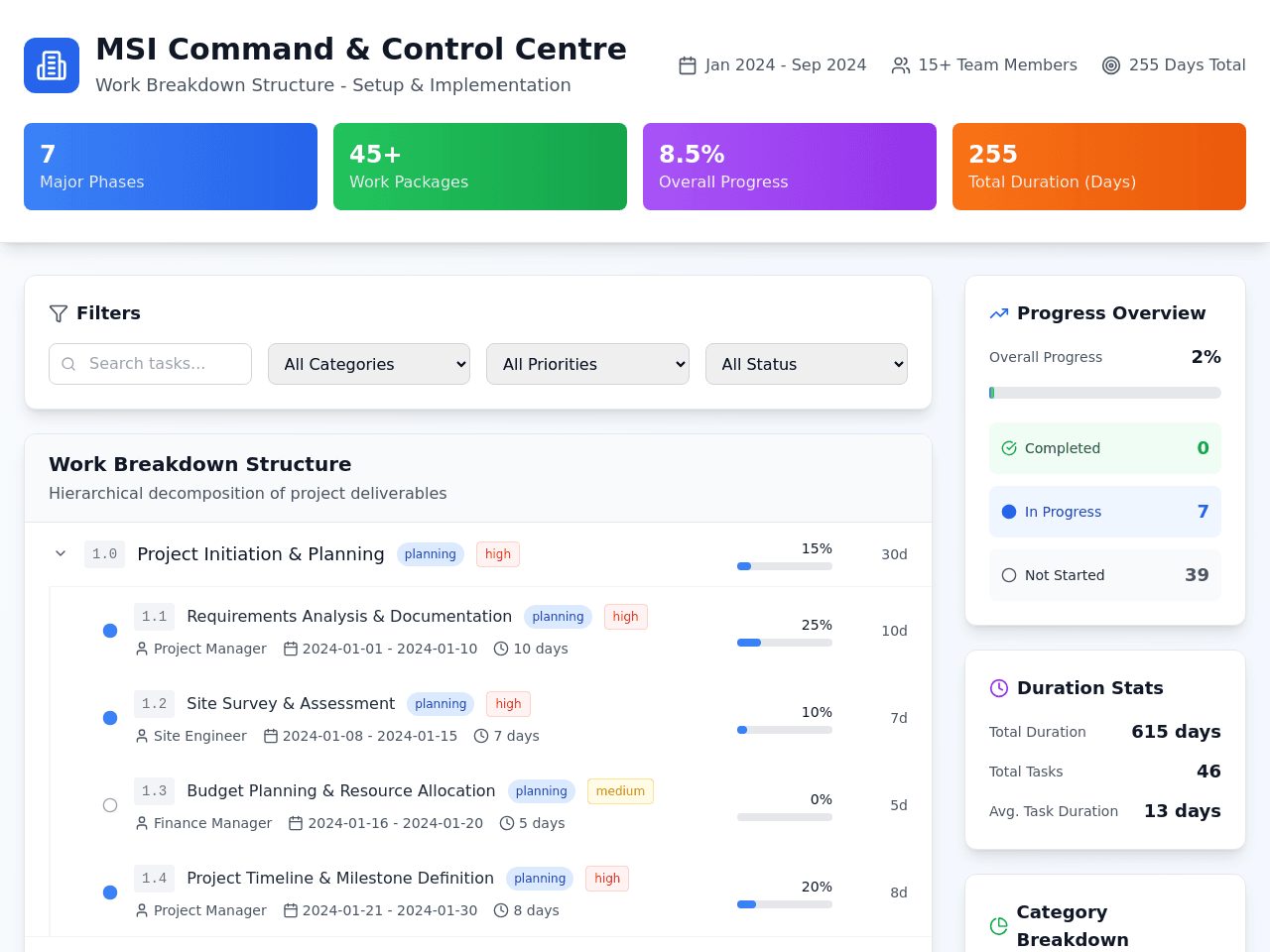Screen dimensions: 1270x952
Task: Click the Completed status summary row
Action: 1105,448
